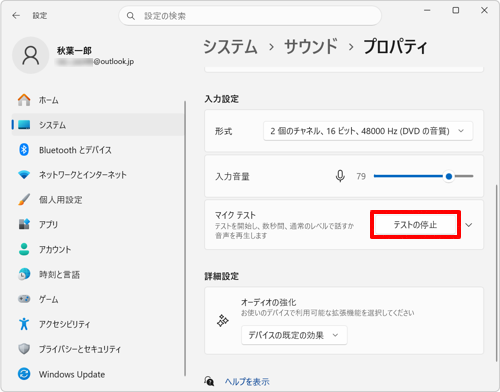Go to システム breadcrumb

pyautogui.click(x=230, y=46)
